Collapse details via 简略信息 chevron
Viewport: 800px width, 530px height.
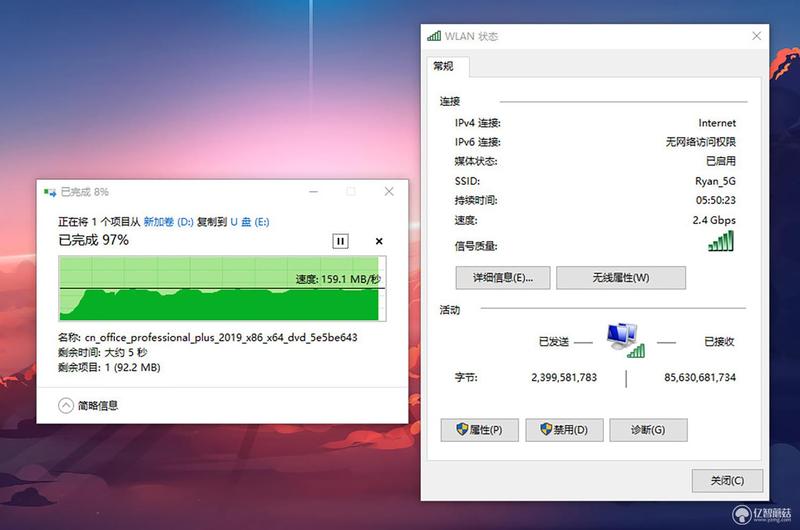pos(66,406)
